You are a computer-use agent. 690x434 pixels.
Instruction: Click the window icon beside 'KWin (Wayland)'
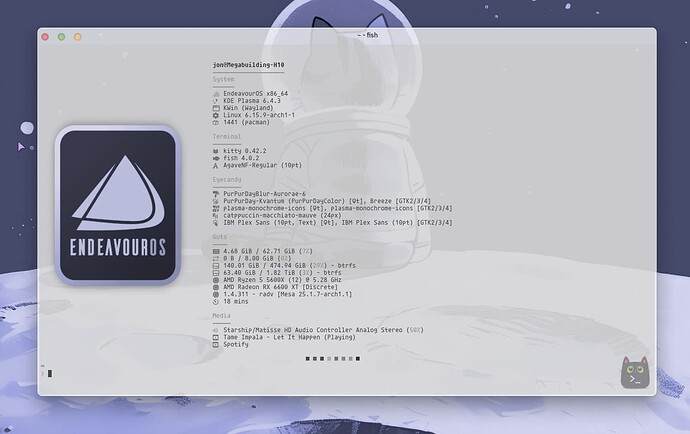(216, 108)
